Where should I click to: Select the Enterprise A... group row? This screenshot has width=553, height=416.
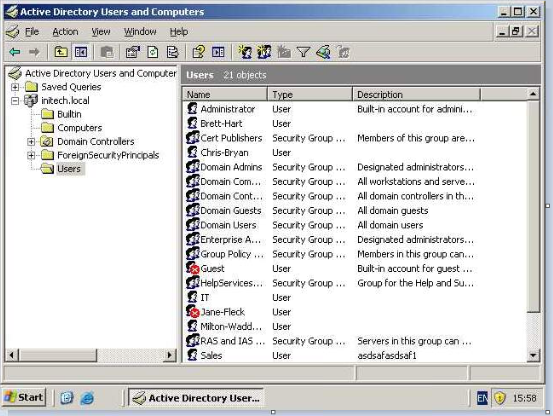[x=355, y=239]
